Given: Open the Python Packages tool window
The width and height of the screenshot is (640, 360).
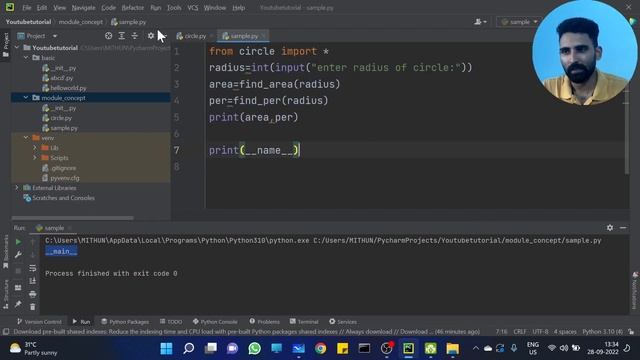Looking at the screenshot, I should pyautogui.click(x=125, y=322).
